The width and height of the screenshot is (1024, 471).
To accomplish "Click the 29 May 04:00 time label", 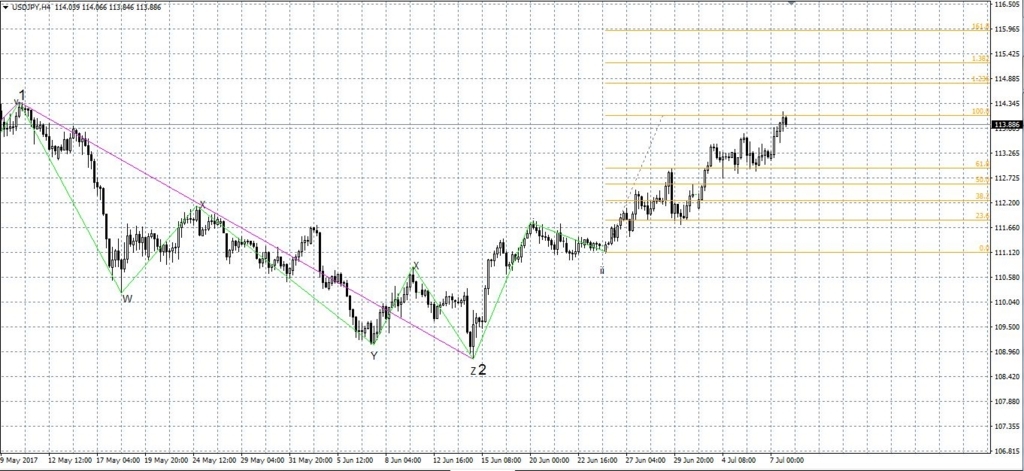I will coord(262,460).
